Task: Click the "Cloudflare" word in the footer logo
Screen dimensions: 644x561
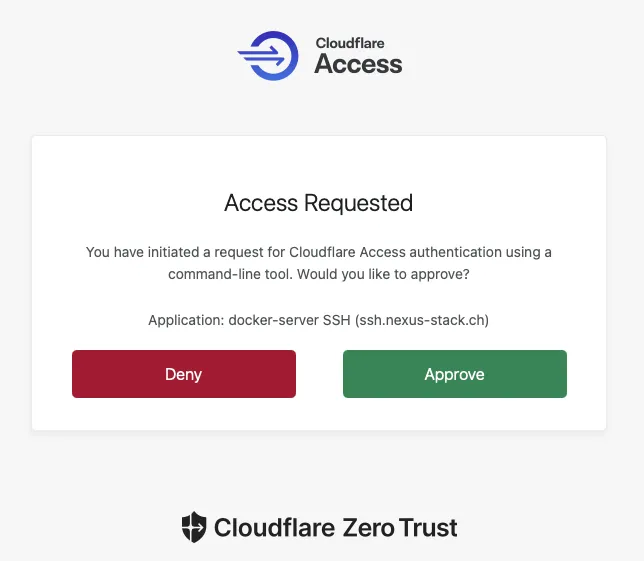Action: pyautogui.click(x=273, y=527)
